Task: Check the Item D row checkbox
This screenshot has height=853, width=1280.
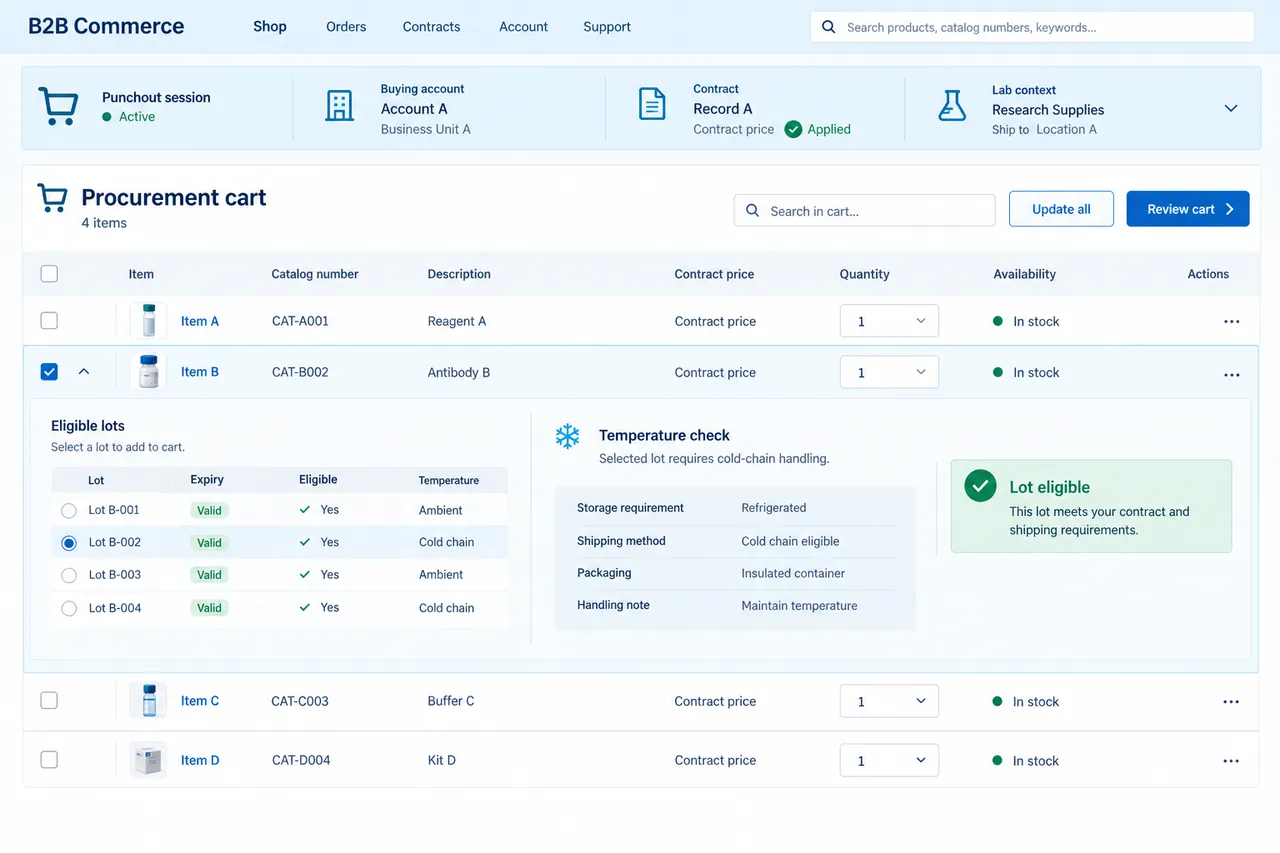Action: 49,760
